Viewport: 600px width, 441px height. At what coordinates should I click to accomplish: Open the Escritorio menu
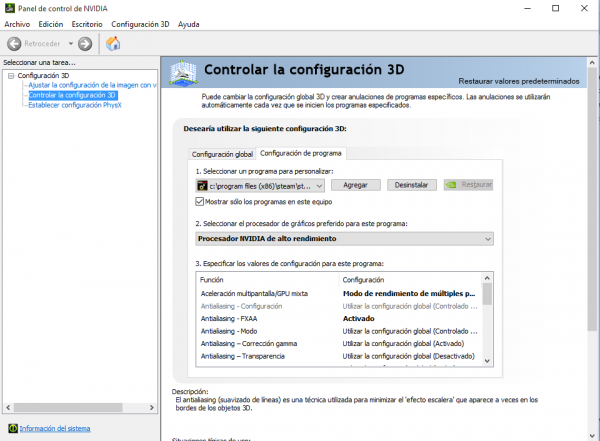(x=87, y=24)
